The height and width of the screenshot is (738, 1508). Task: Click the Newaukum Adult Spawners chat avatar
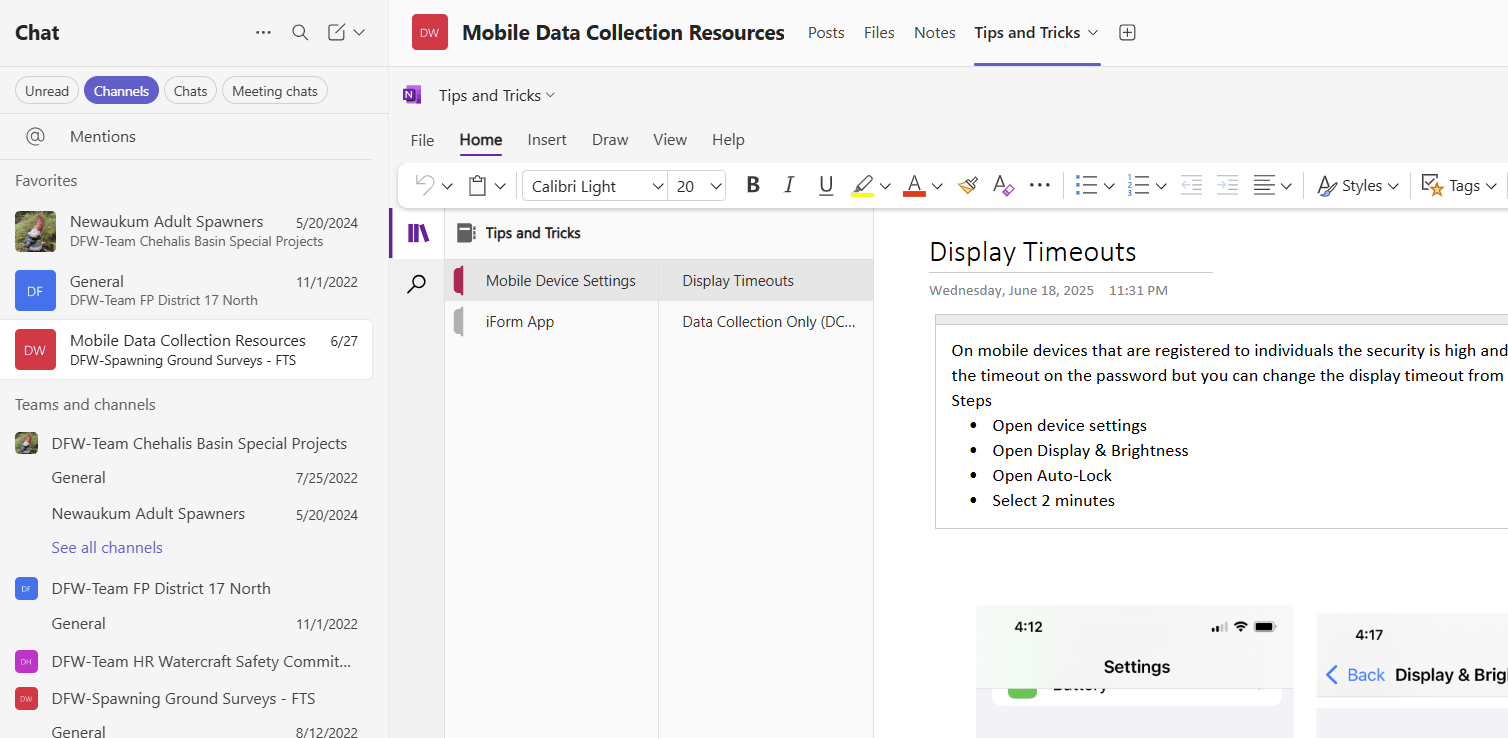point(35,231)
